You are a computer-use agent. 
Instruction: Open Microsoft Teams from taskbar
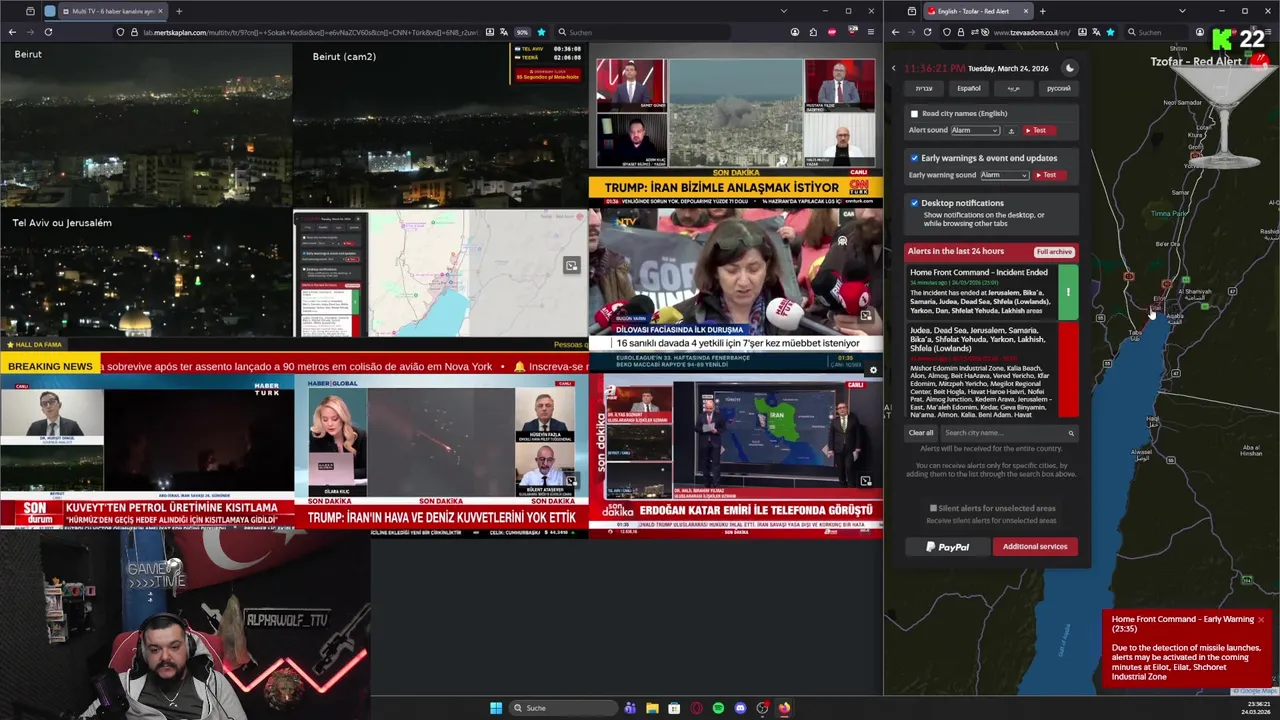(630, 708)
